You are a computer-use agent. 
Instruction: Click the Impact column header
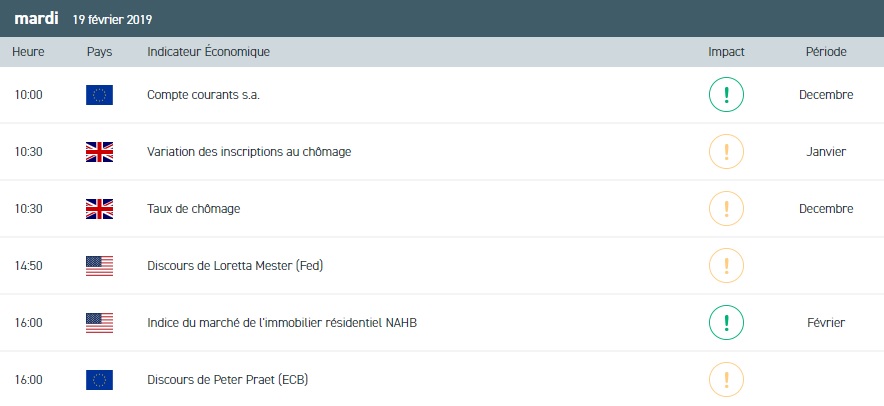[x=726, y=51]
